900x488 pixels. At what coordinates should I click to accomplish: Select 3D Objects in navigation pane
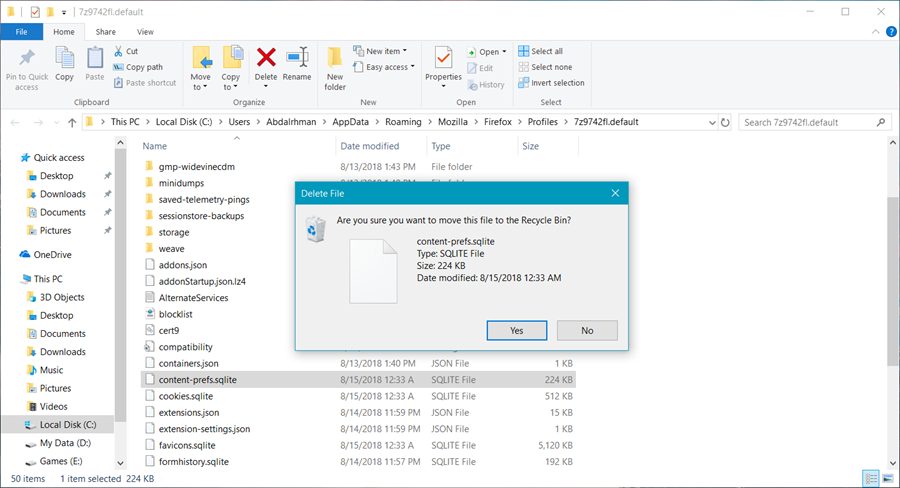pos(62,297)
